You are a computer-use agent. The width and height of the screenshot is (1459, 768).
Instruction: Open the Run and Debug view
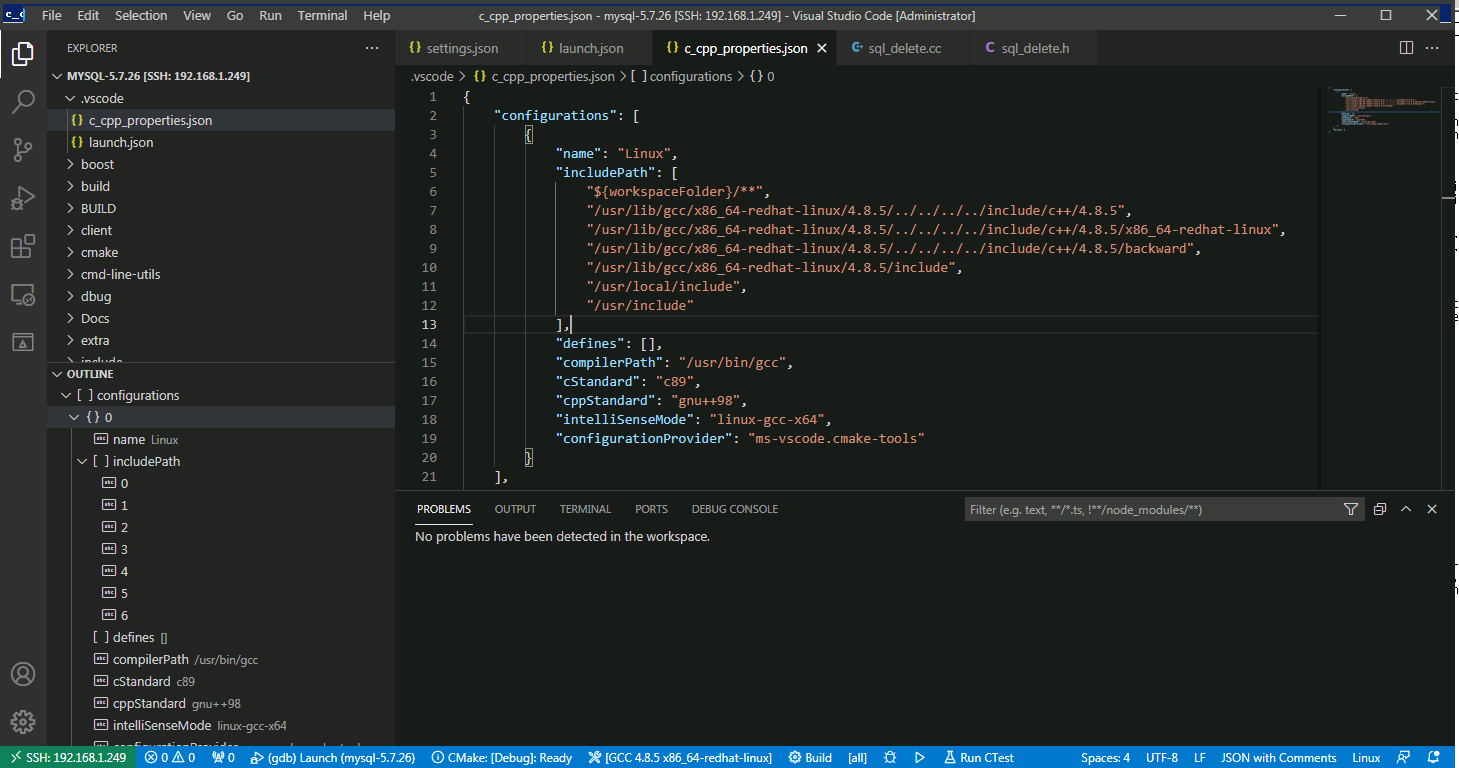click(23, 198)
